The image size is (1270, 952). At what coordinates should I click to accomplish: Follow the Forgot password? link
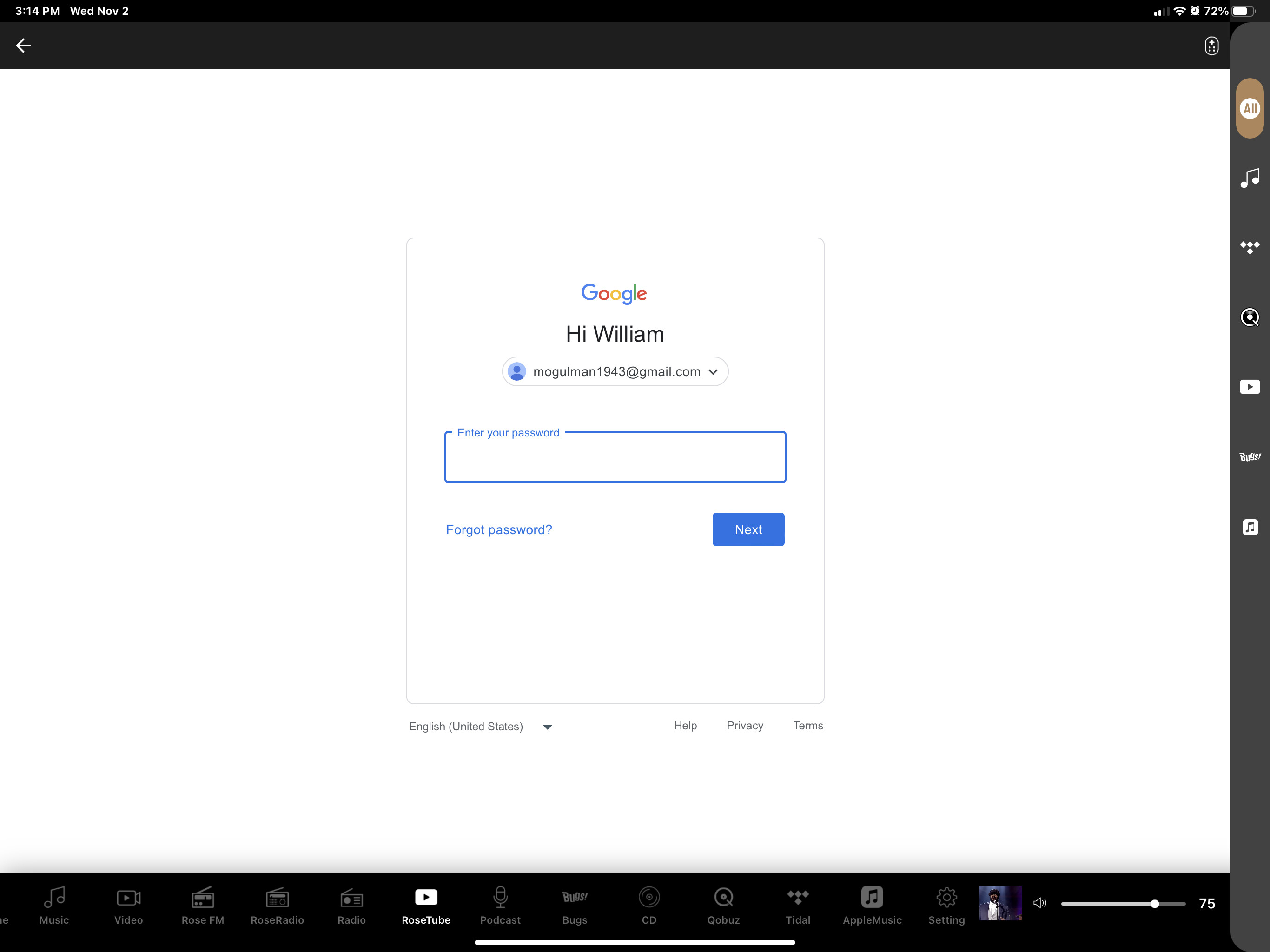tap(499, 529)
